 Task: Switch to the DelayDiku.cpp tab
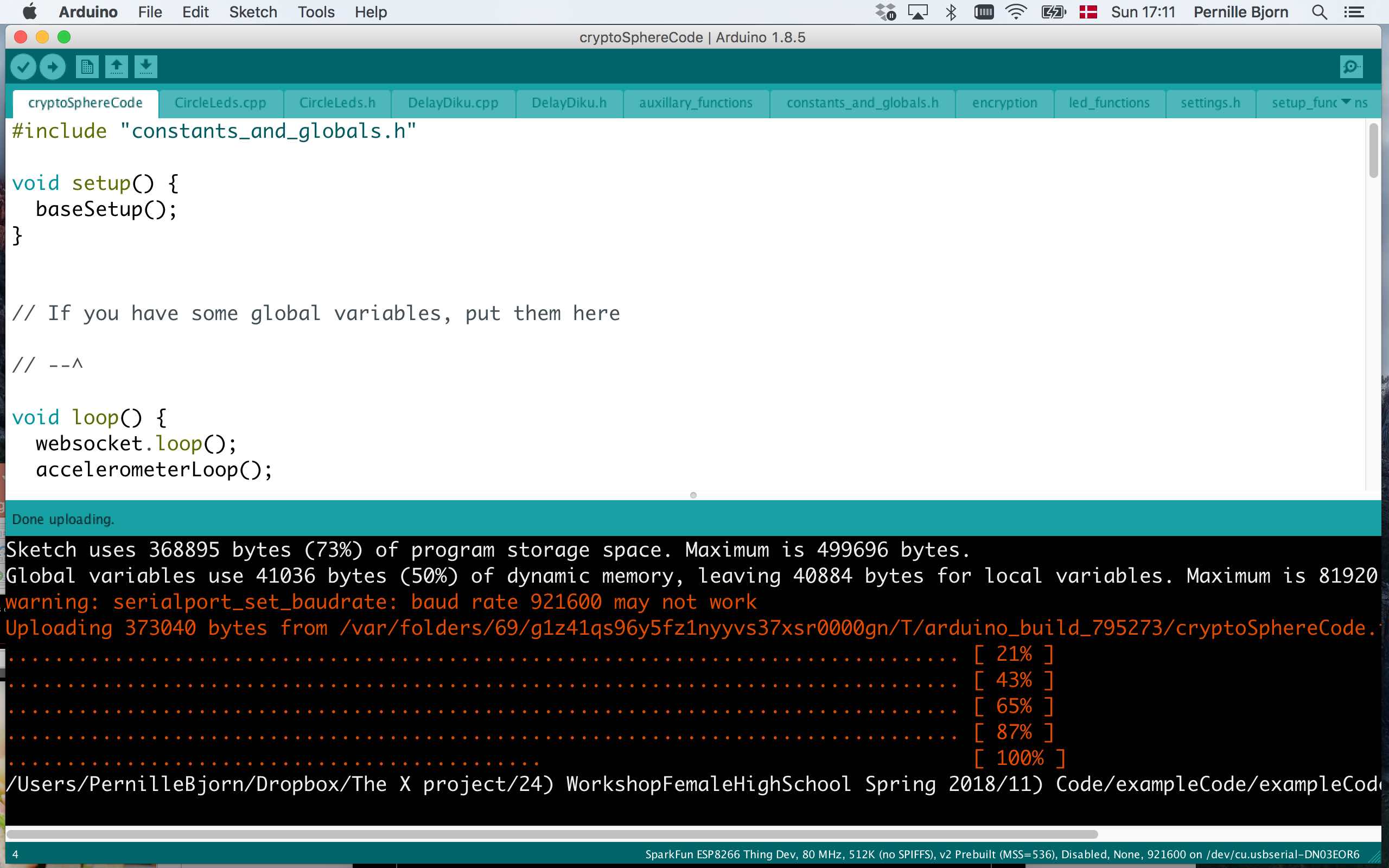pyautogui.click(x=453, y=103)
